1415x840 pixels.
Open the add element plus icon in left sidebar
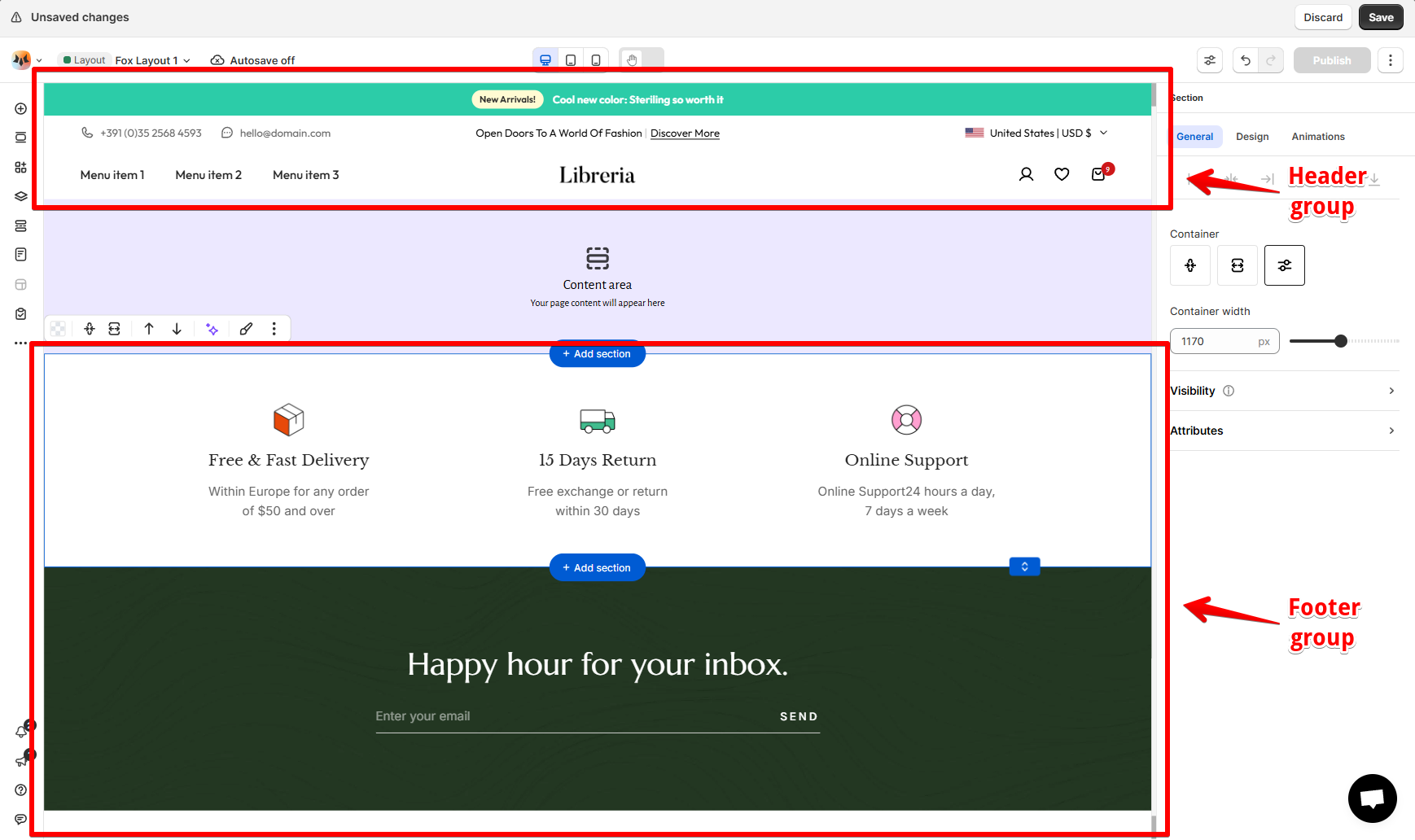(21, 108)
